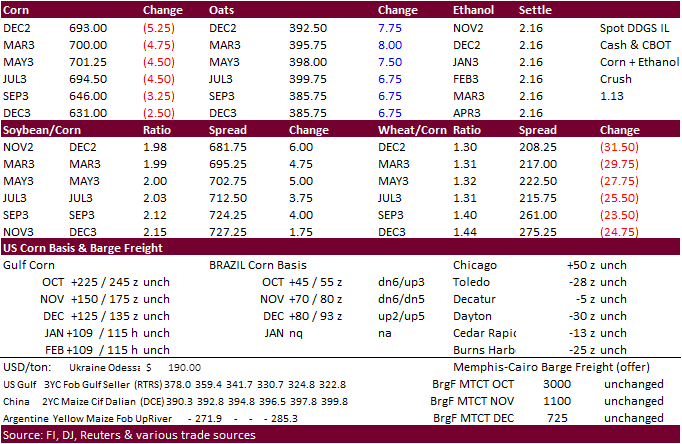Select Soybean/Corn ratio 2.00

tap(155, 181)
